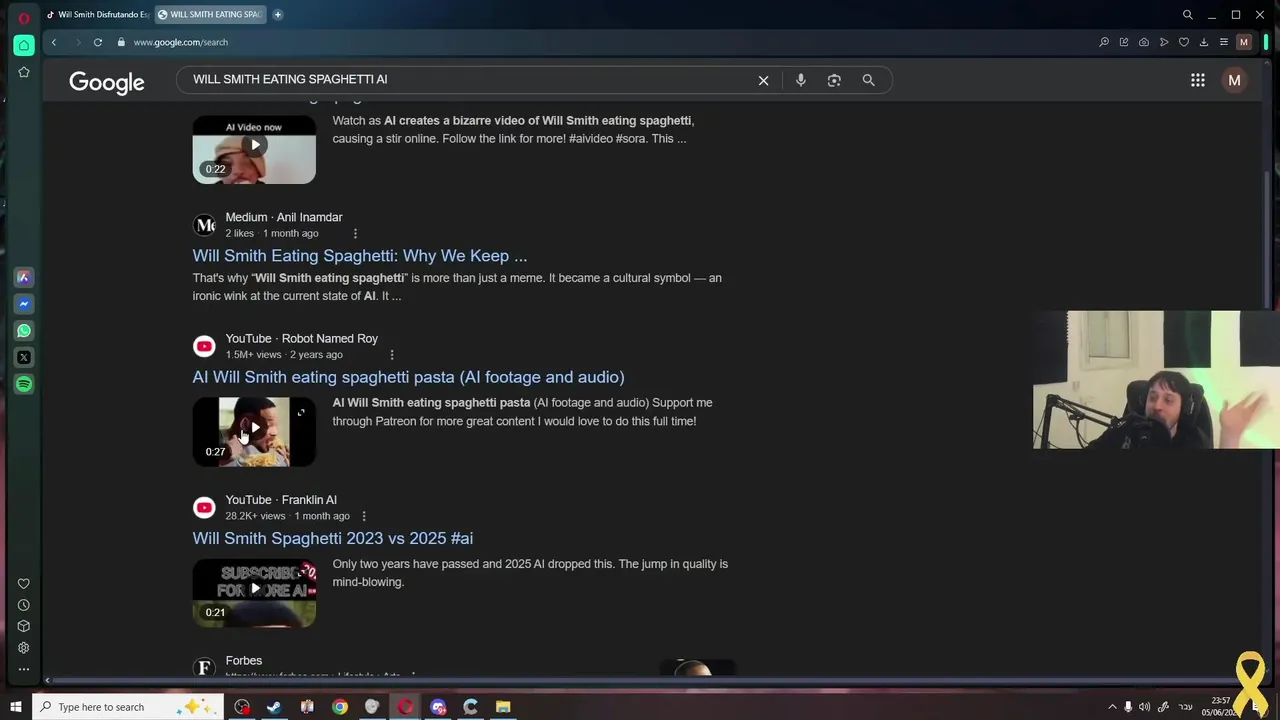Open Easy Setup sliders icon
Image resolution: width=1280 pixels, height=720 pixels.
(1223, 42)
